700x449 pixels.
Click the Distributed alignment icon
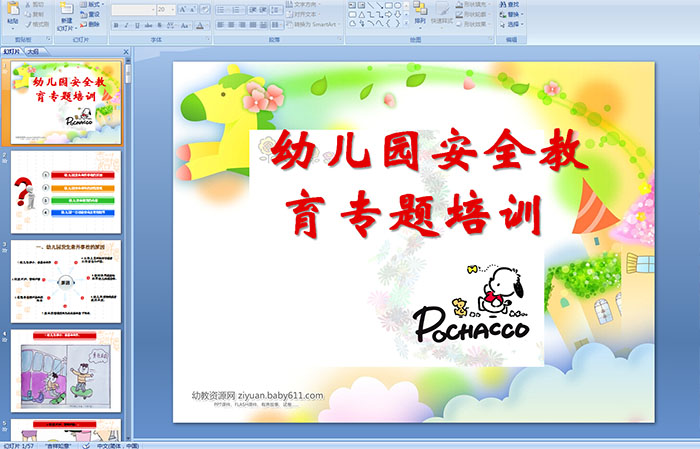pyautogui.click(x=263, y=25)
